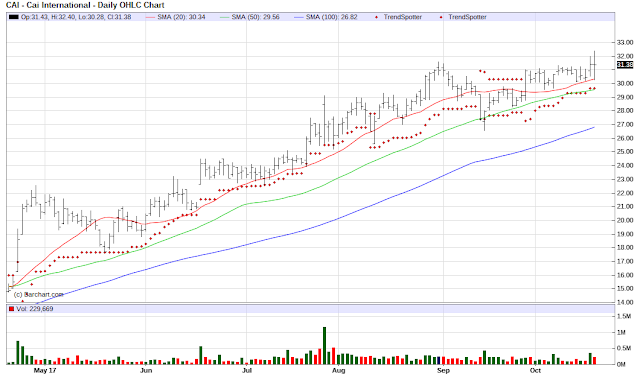Click the 33.00 price axis label
This screenshot has width=640, height=389.
click(x=625, y=42)
